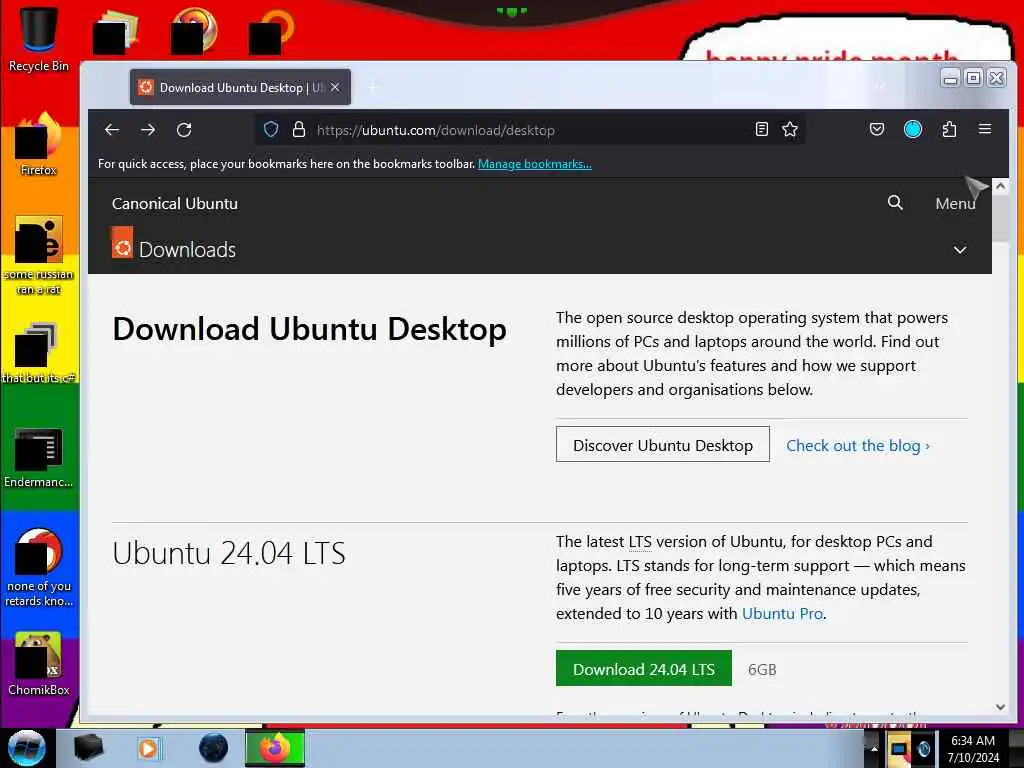Open a new tab with plus button
Image resolution: width=1024 pixels, height=768 pixels.
click(x=373, y=87)
